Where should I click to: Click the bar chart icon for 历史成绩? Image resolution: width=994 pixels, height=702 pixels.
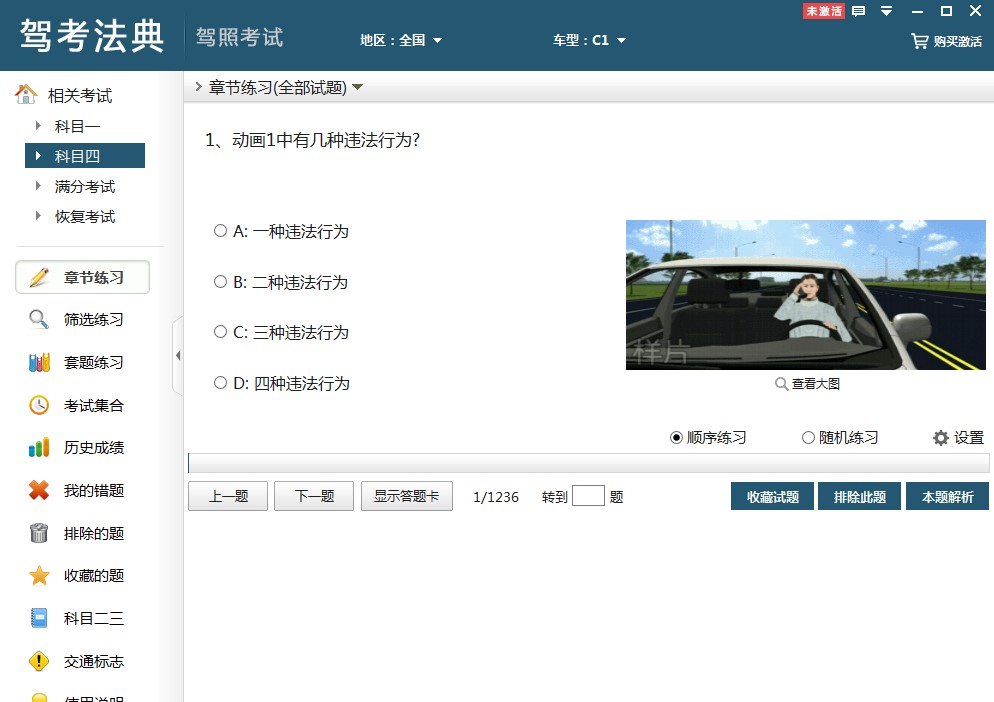(39, 448)
